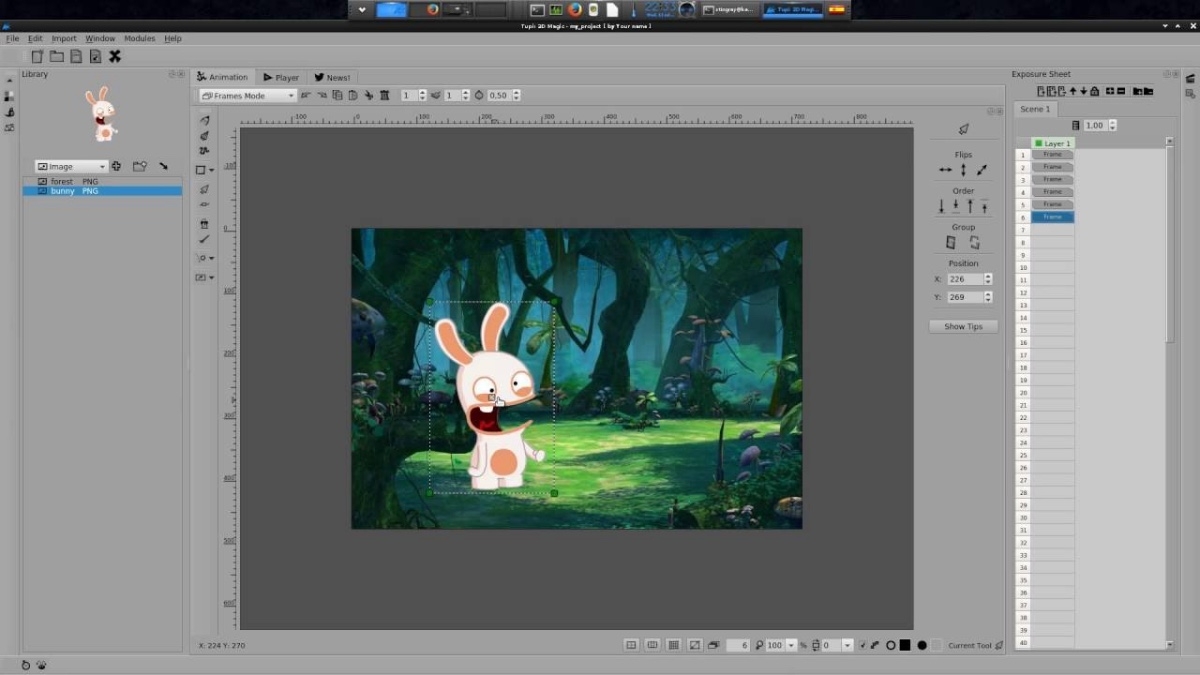The image size is (1200, 675).
Task: Click the Layer 1 header in Exposure Sheet
Action: [x=1053, y=143]
